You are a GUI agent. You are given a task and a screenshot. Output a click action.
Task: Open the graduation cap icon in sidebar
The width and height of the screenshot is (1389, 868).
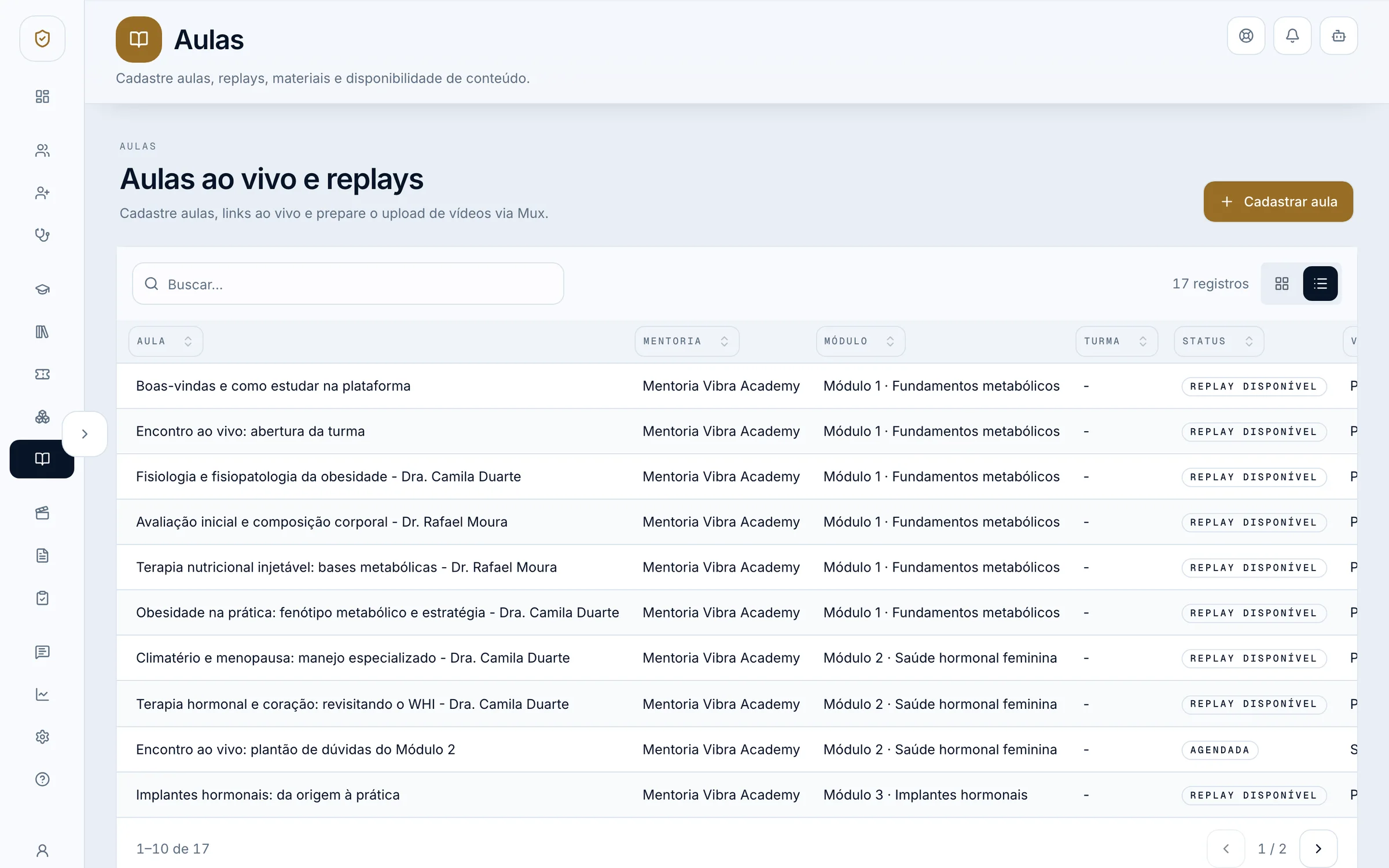point(42,289)
